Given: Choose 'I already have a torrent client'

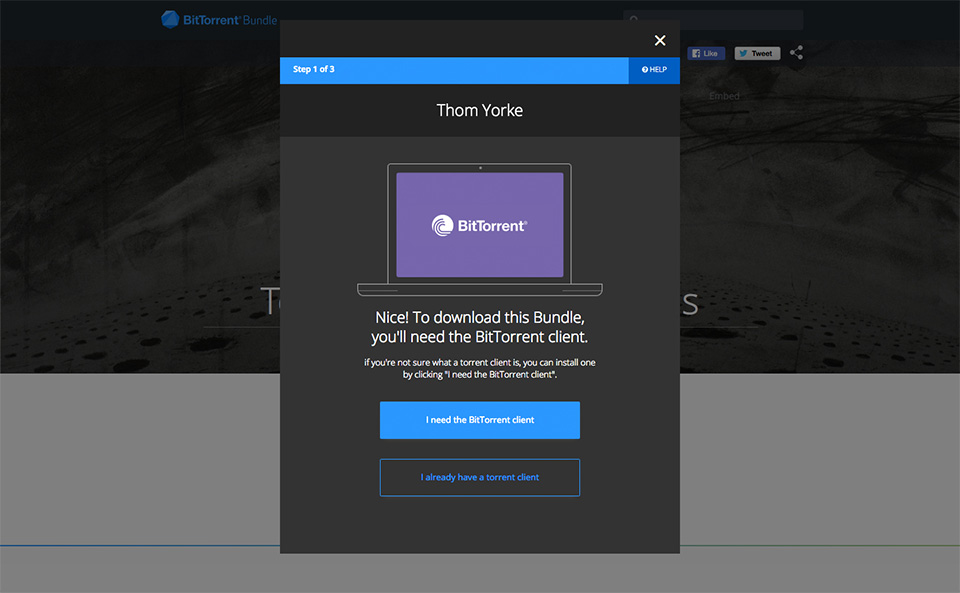Looking at the screenshot, I should pyautogui.click(x=480, y=477).
